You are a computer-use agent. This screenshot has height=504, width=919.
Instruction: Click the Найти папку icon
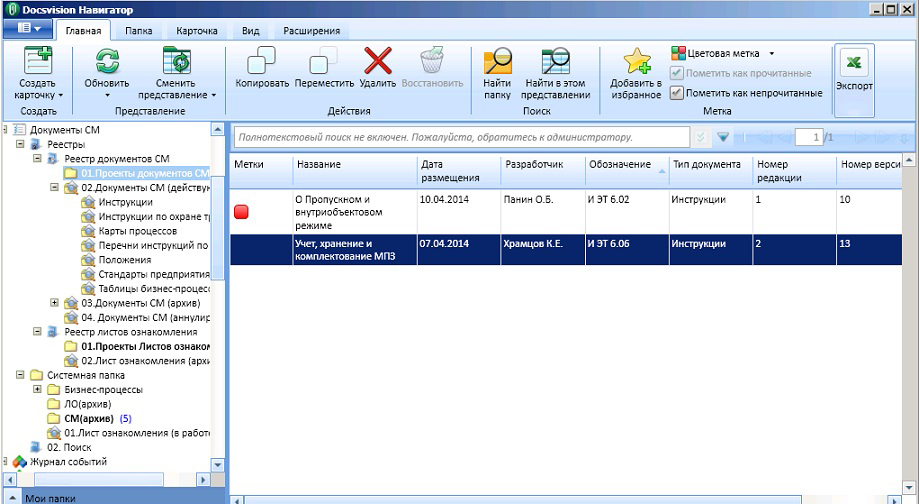[498, 61]
